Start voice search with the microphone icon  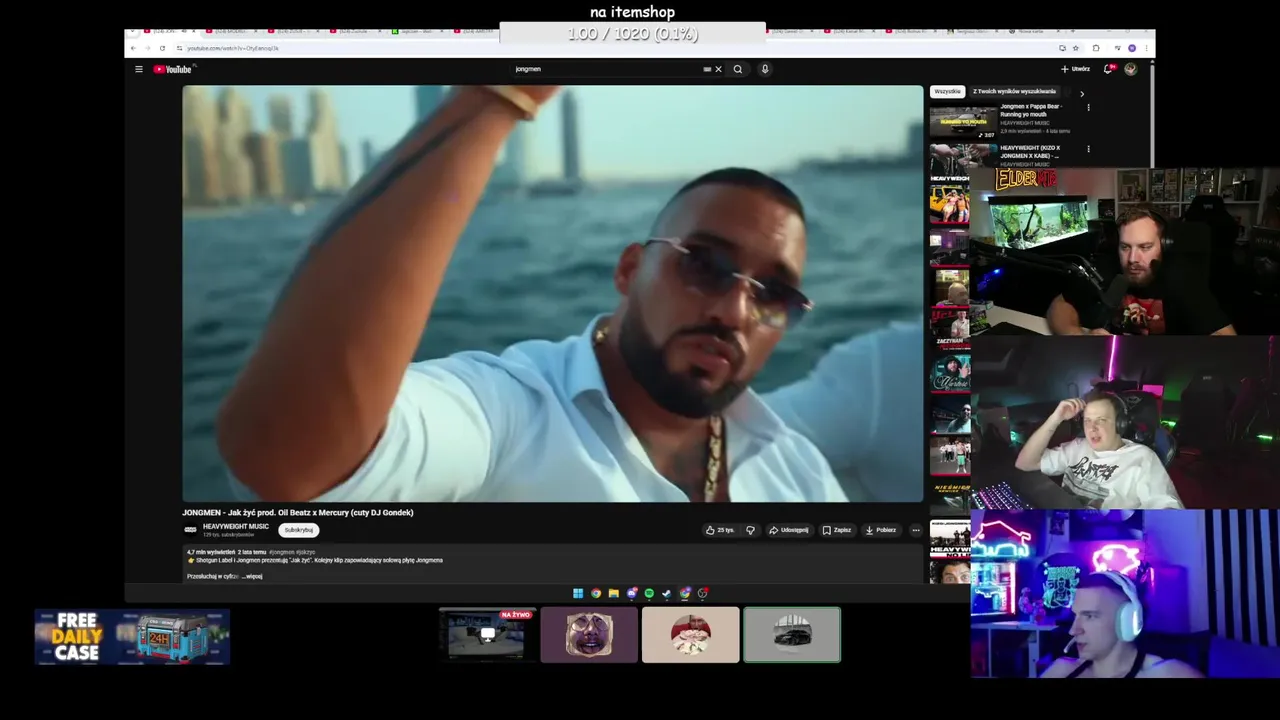pos(765,69)
